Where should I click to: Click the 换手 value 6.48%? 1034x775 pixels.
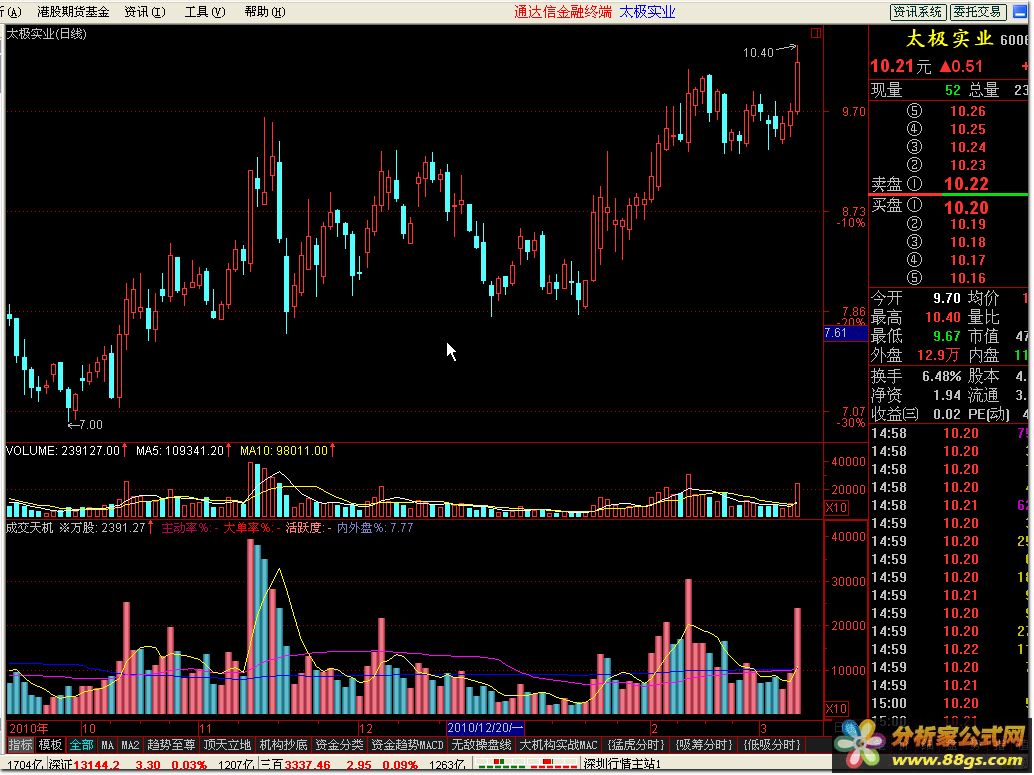pyautogui.click(x=942, y=377)
